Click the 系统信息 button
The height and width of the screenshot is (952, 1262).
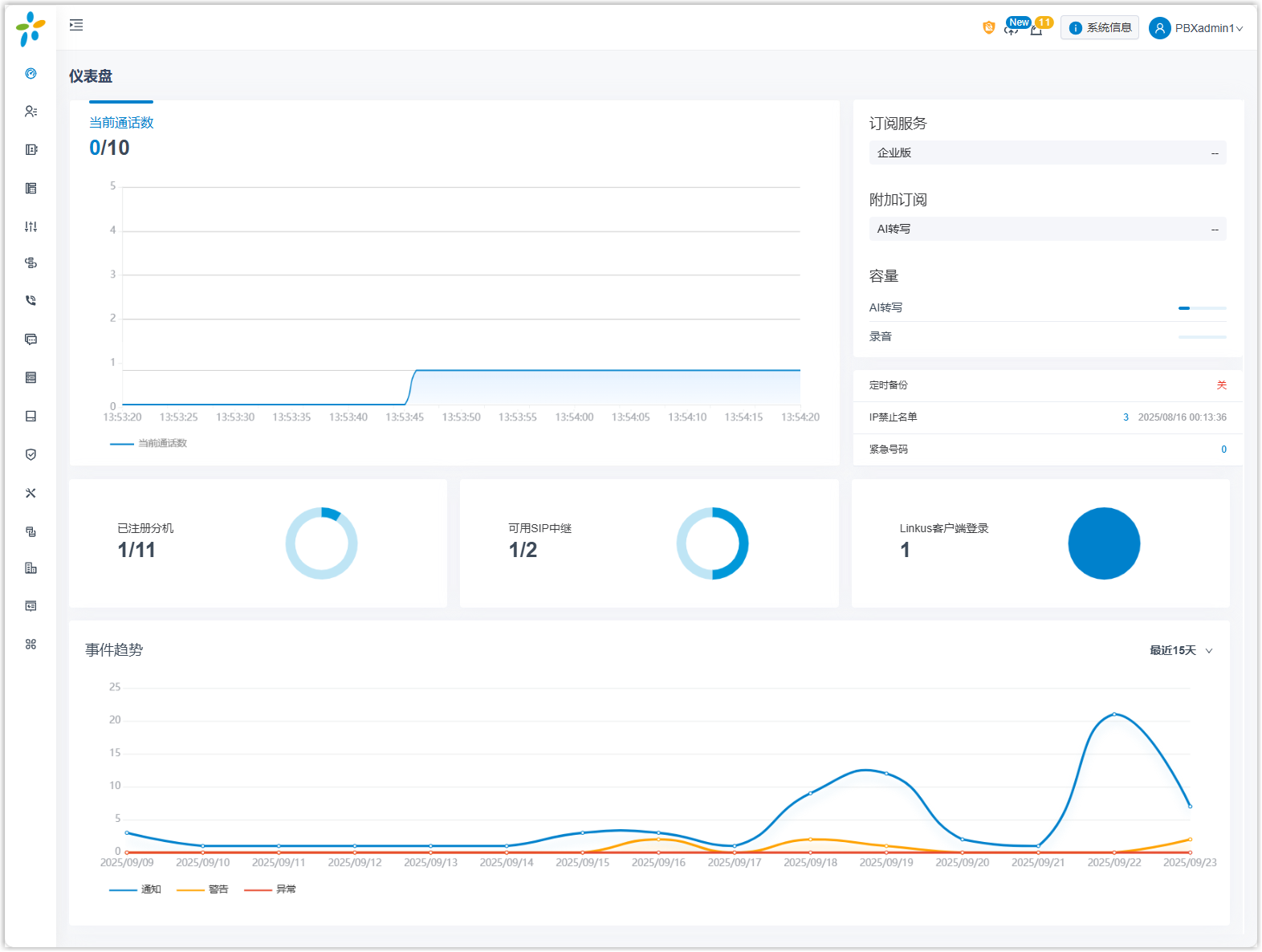[1100, 28]
